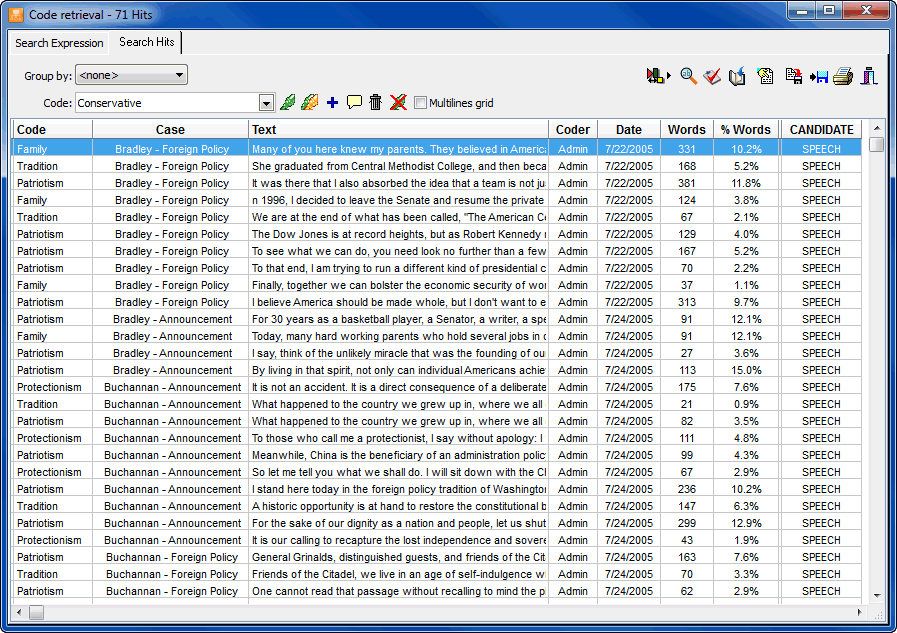Click the Words cell showing 236
Screen dimensions: 897x633
[x=686, y=489]
